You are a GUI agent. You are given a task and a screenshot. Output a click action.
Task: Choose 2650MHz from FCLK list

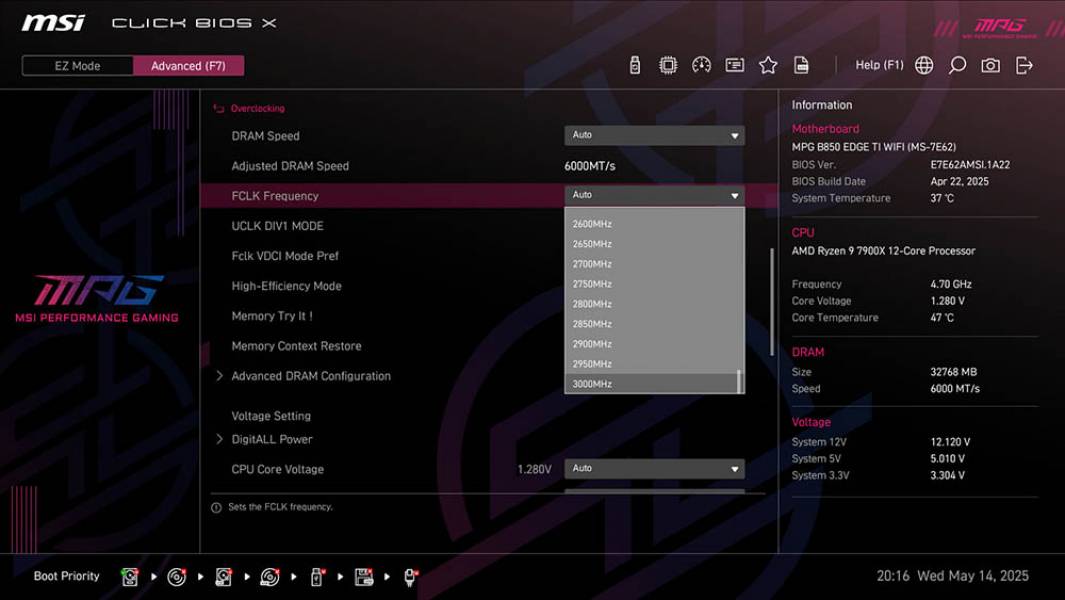coord(654,244)
